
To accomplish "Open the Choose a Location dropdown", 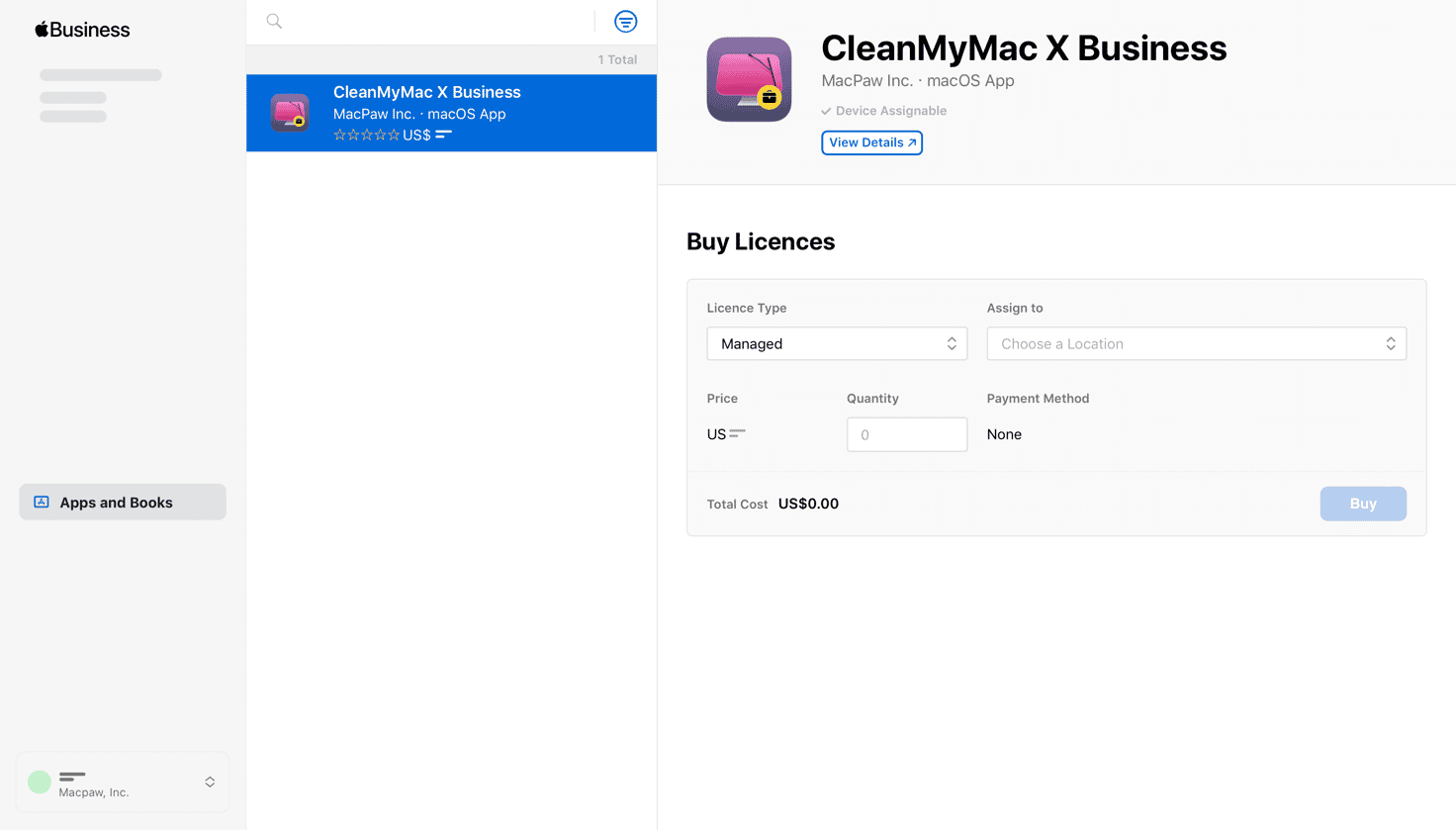I will [1197, 343].
